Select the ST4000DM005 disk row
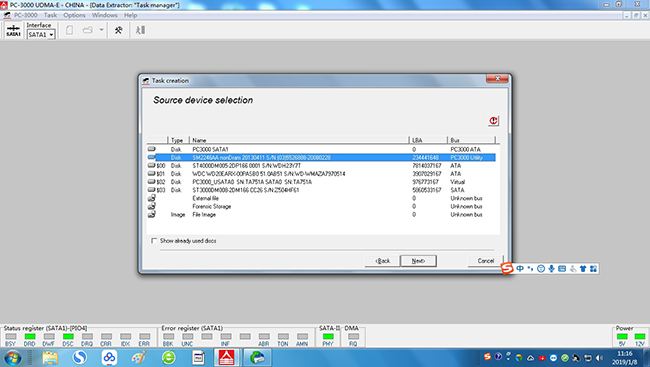The image size is (650, 367). (321, 165)
